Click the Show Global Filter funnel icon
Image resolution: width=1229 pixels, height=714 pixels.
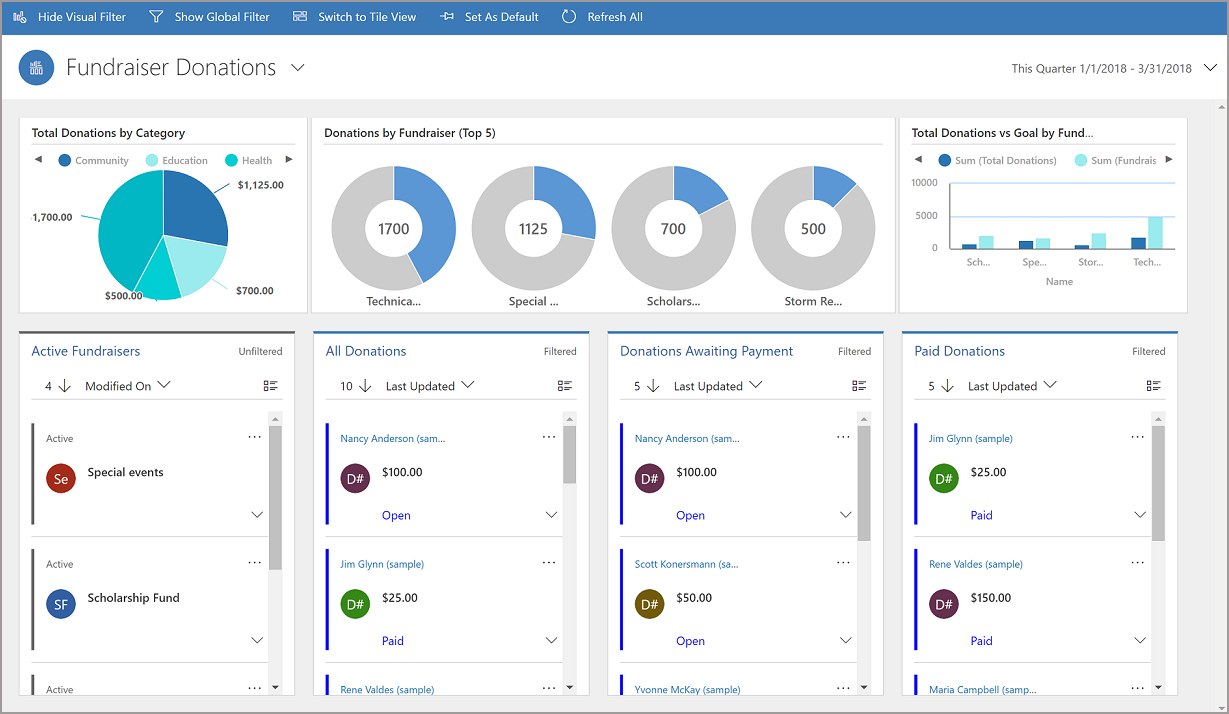pyautogui.click(x=155, y=16)
